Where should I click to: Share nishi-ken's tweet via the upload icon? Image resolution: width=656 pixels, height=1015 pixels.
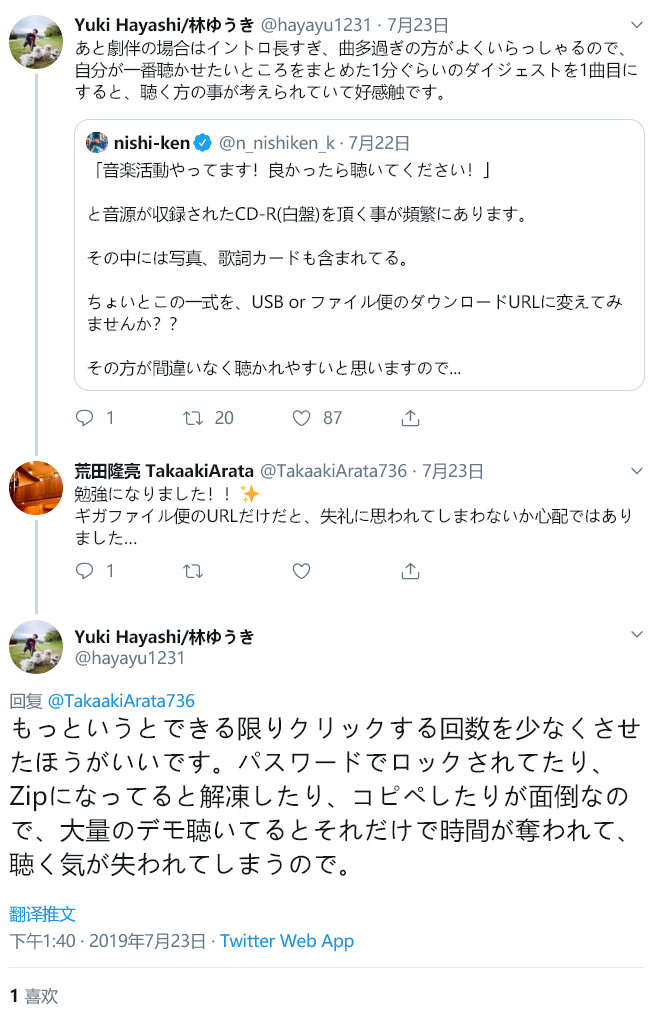click(x=410, y=418)
